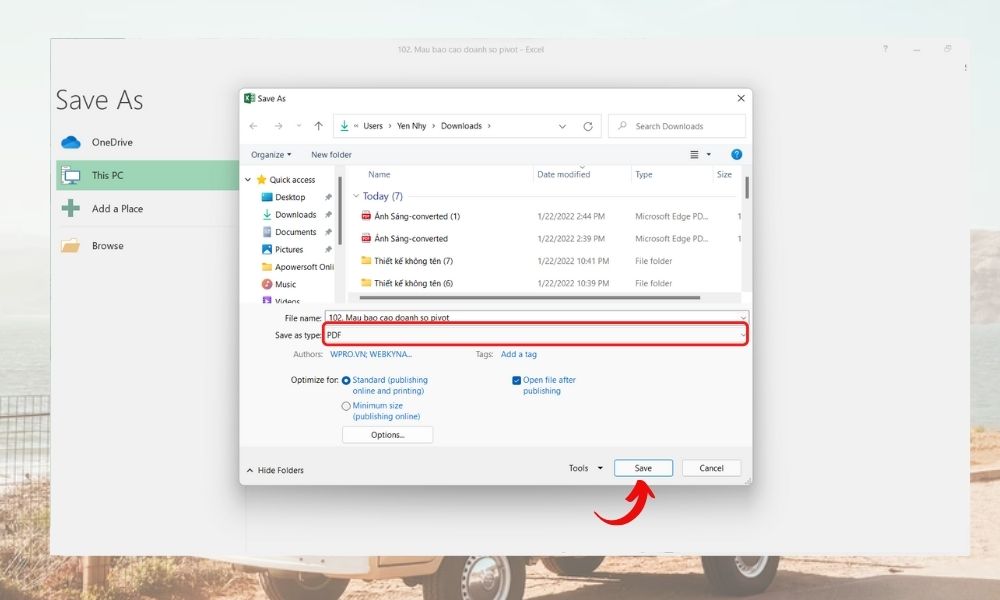
Task: Sort by Date modified column header
Action: click(x=564, y=174)
